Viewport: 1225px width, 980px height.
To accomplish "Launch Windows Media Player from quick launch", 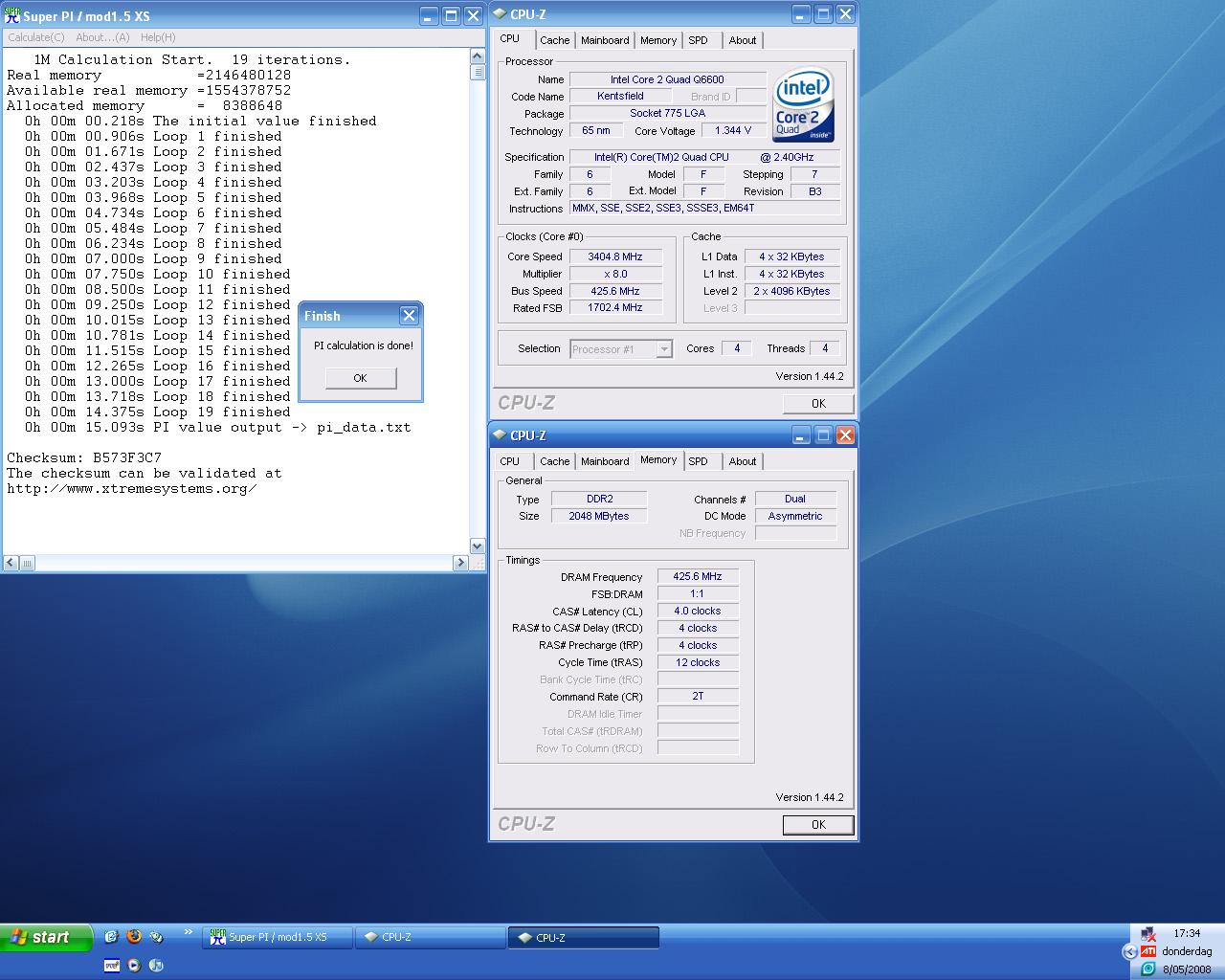I will pyautogui.click(x=134, y=966).
